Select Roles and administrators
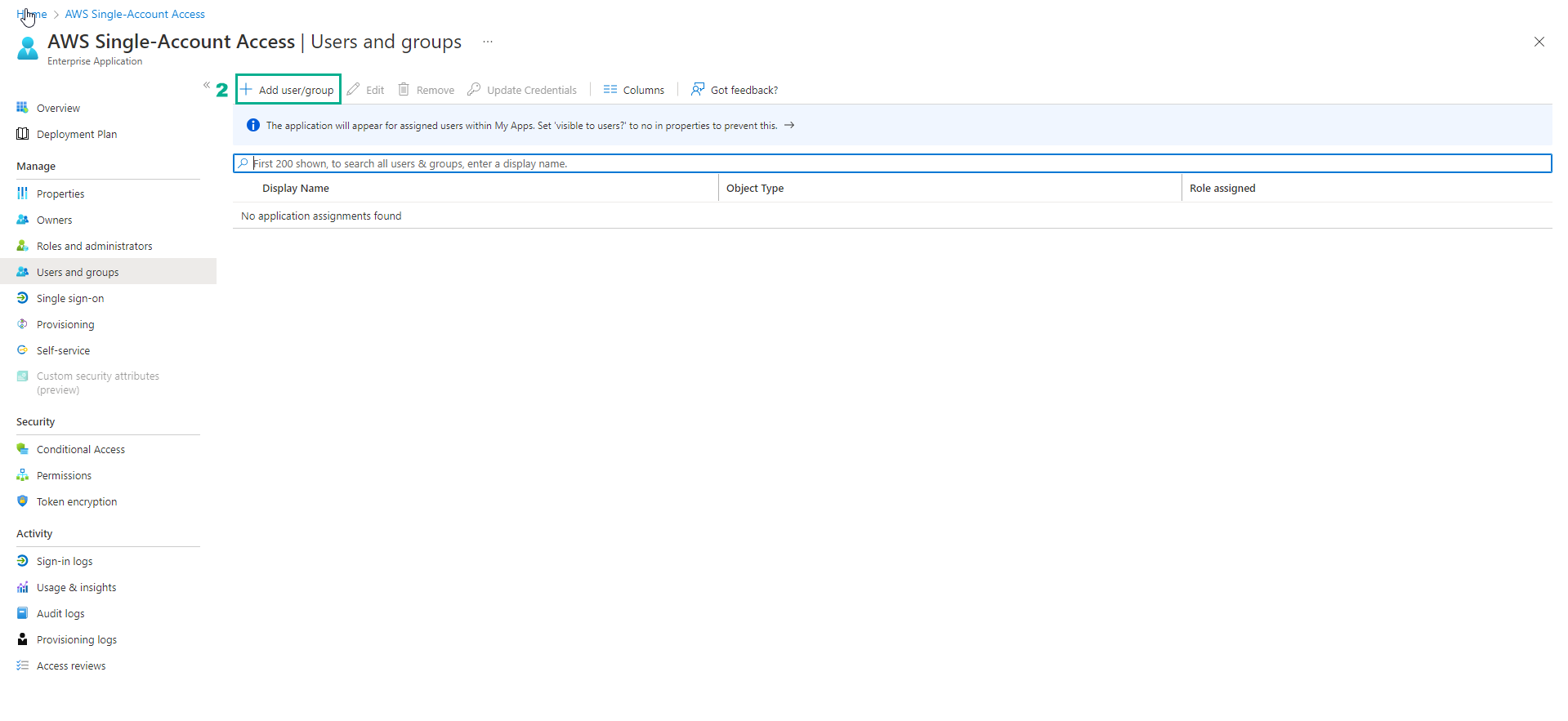Image resolution: width=1568 pixels, height=721 pixels. coord(95,246)
